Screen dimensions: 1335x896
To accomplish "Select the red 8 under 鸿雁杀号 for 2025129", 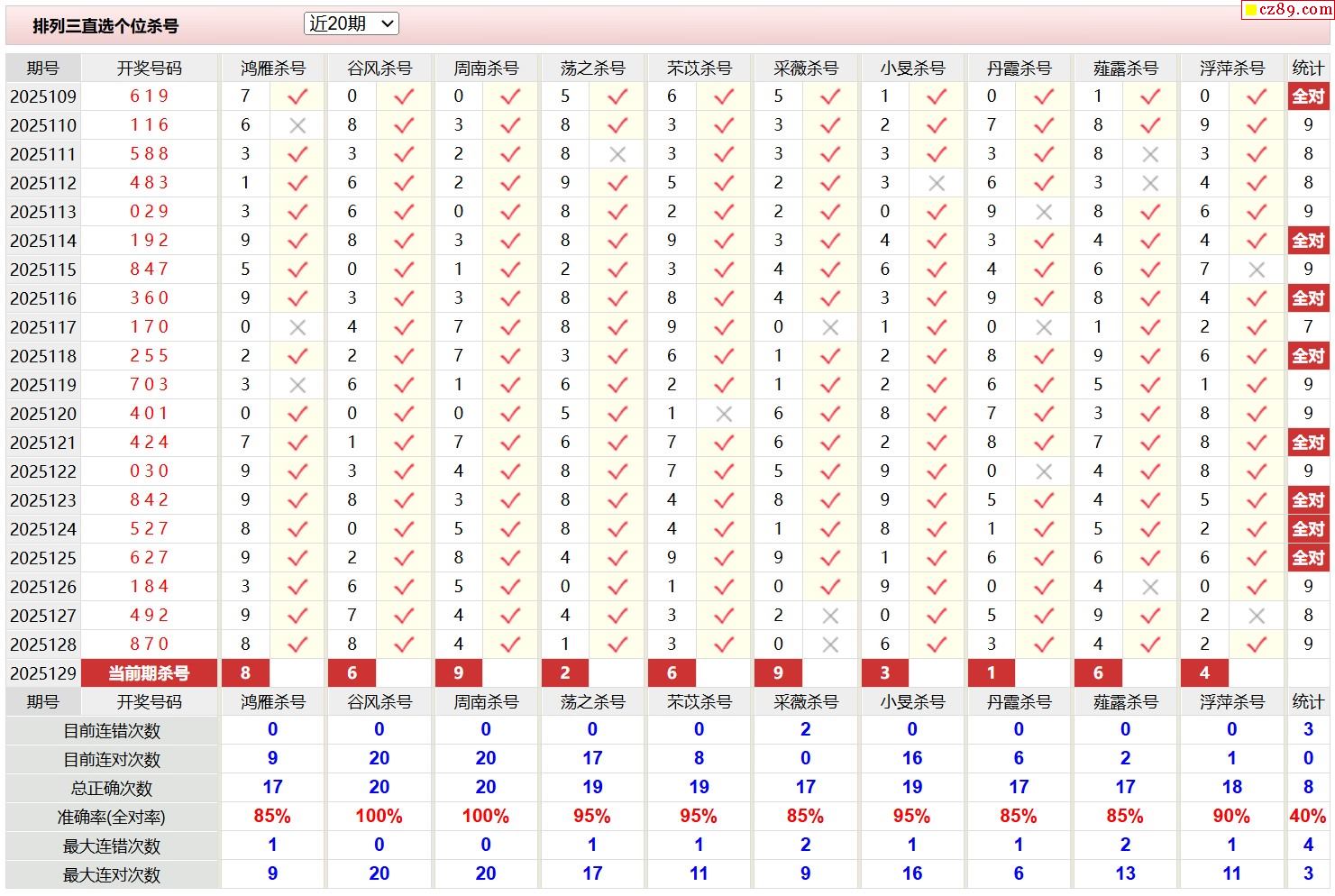I will click(x=245, y=673).
